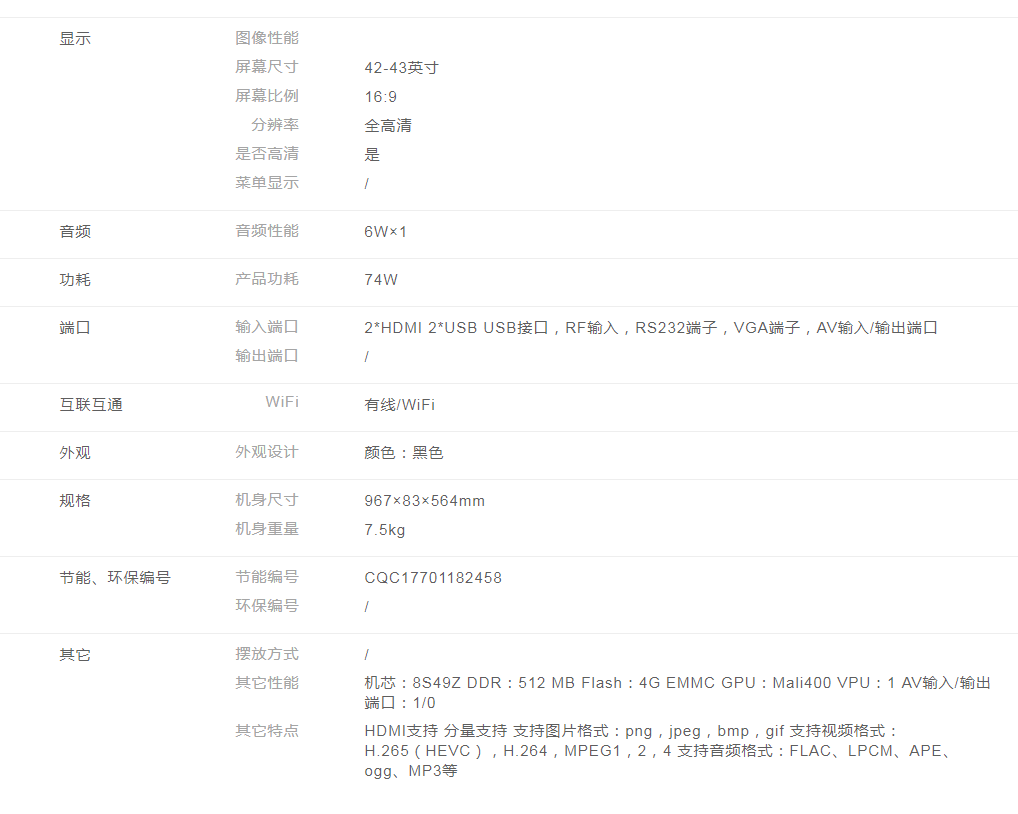Click the 有线/WiFi value text

[x=399, y=405]
